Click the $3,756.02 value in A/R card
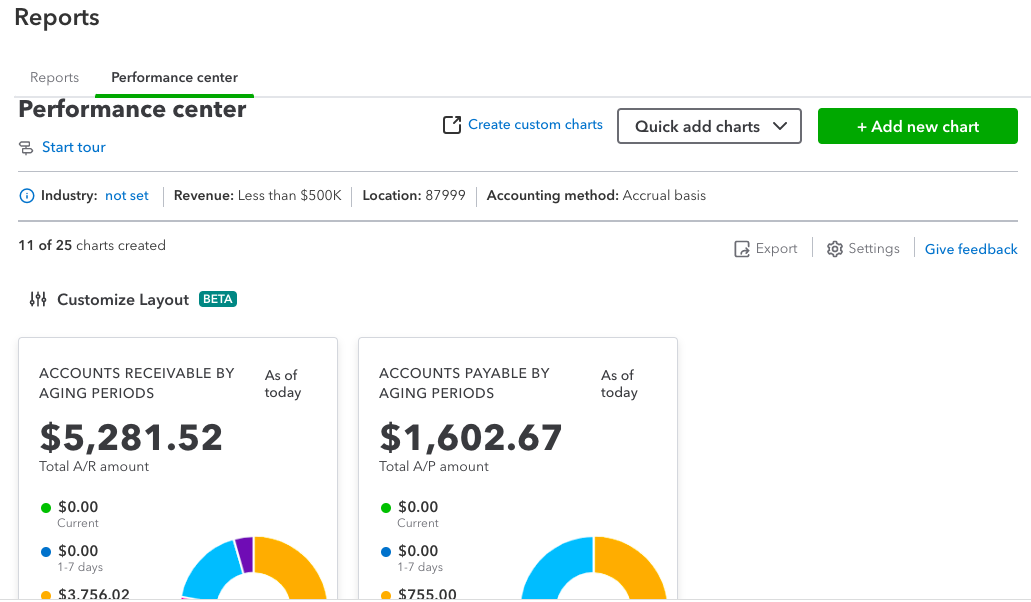This screenshot has width=1031, height=602. [x=94, y=593]
